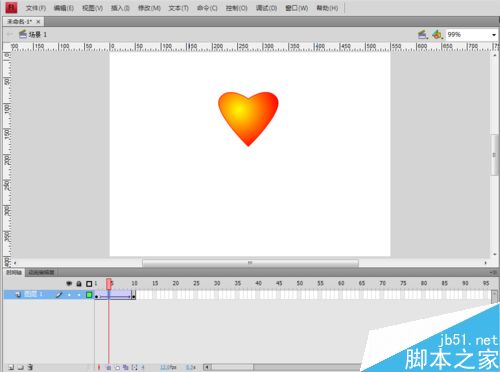Open the 帮助(H) menu
Image resolution: width=500 pixels, height=372 pixels.
pos(327,8)
